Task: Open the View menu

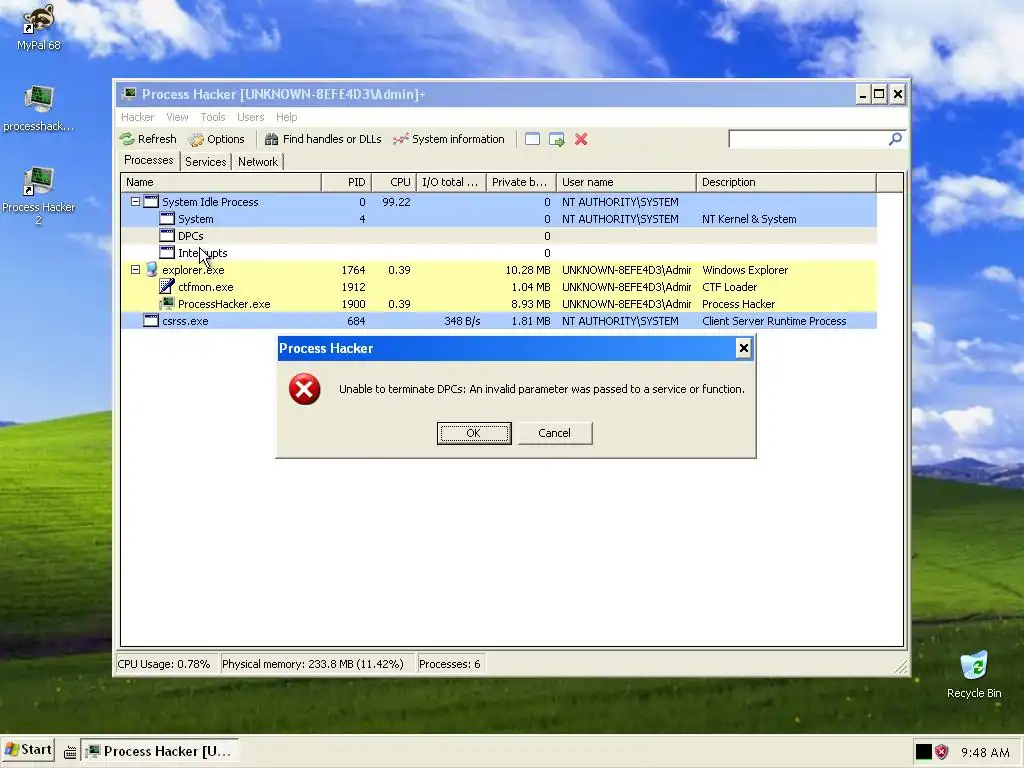Action: 177,117
